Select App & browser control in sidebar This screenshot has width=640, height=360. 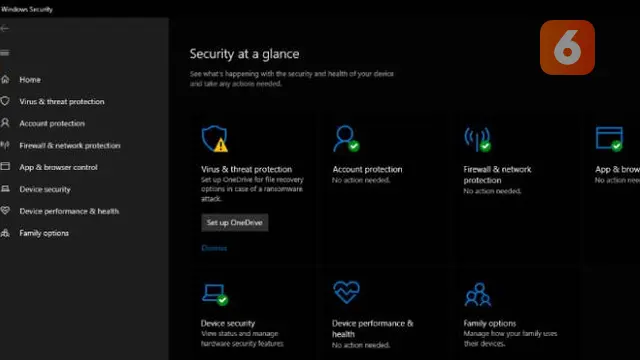58,167
